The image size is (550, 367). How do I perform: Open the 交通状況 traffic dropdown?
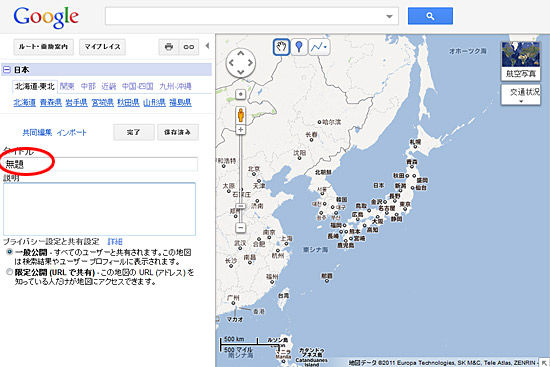[521, 94]
